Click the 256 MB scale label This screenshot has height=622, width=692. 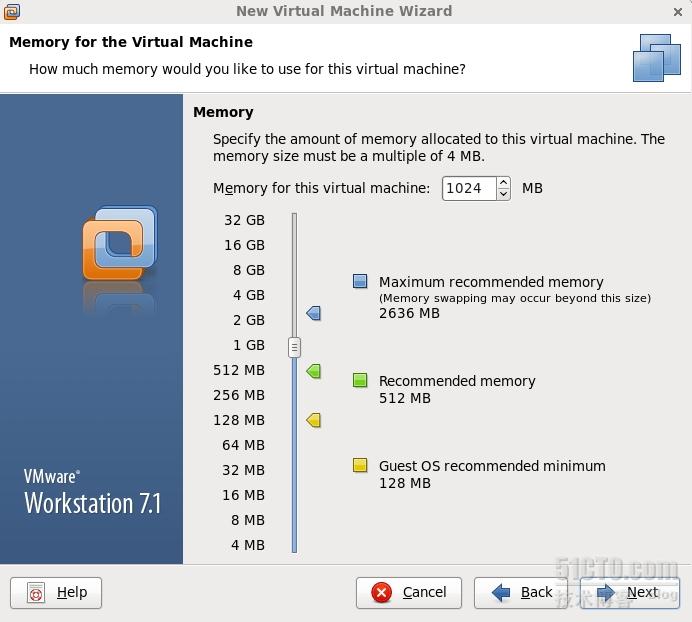(239, 395)
